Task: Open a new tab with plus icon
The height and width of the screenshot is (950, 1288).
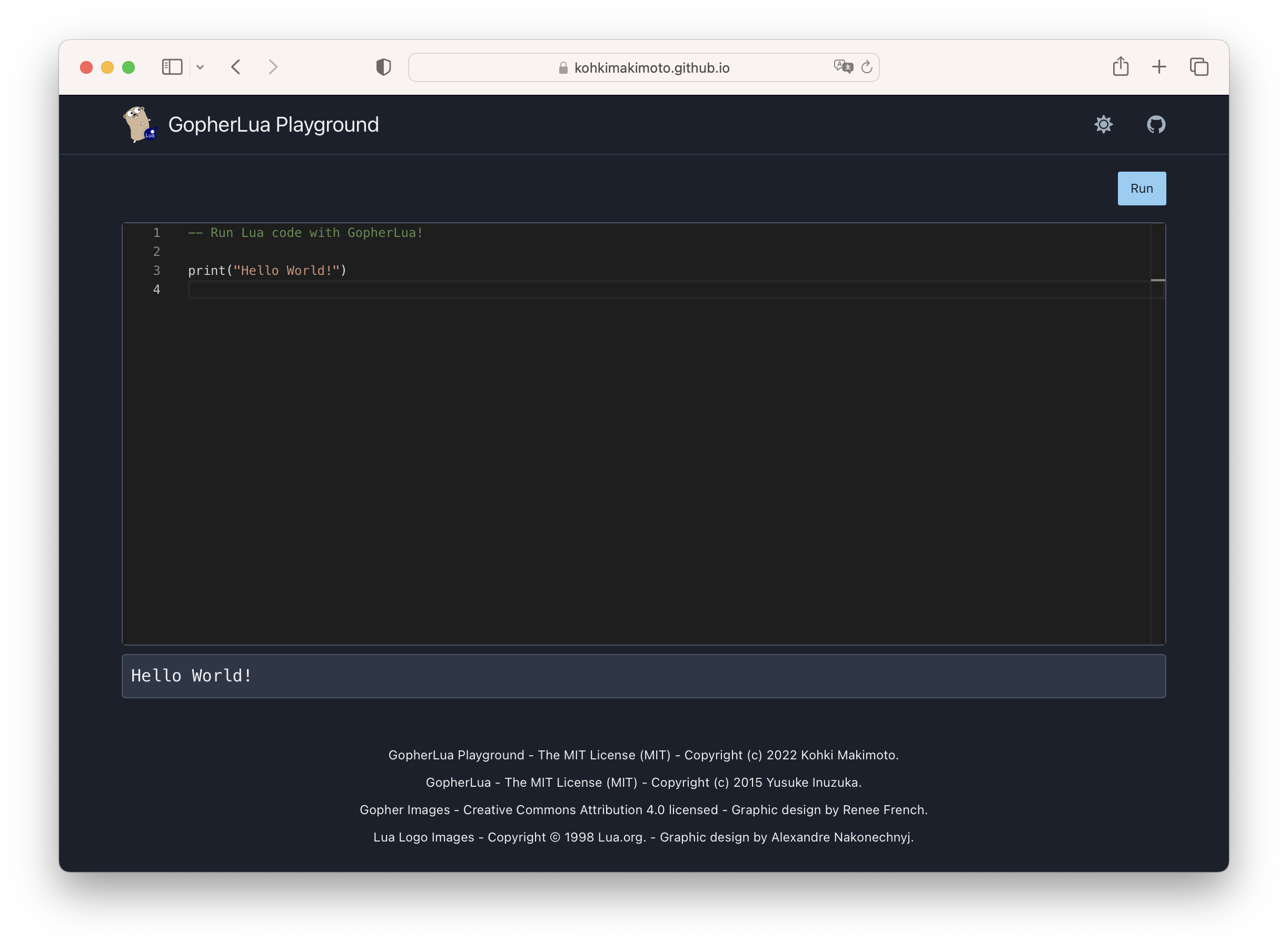Action: (1159, 67)
